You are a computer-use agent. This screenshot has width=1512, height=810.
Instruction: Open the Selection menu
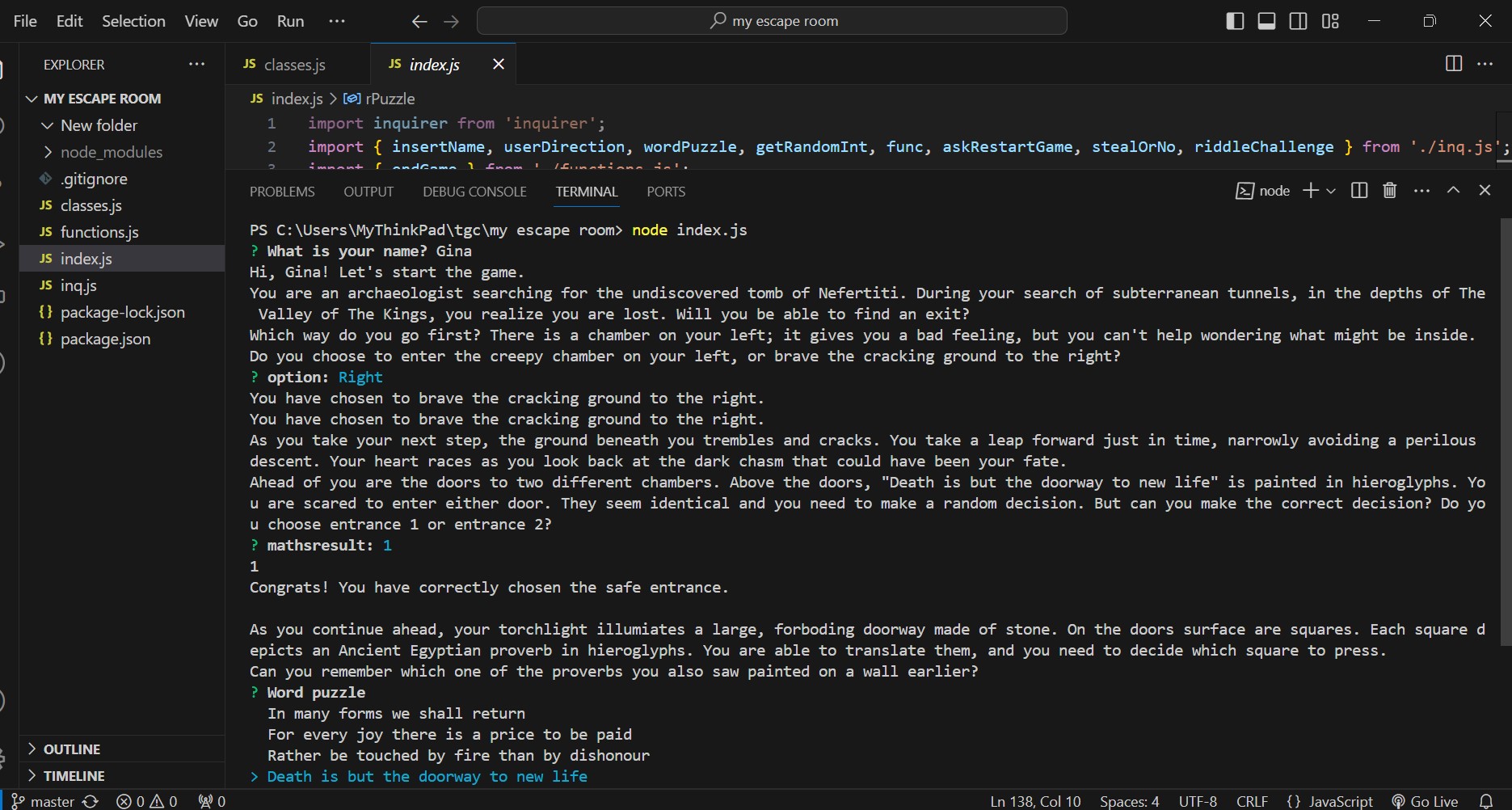(x=133, y=21)
